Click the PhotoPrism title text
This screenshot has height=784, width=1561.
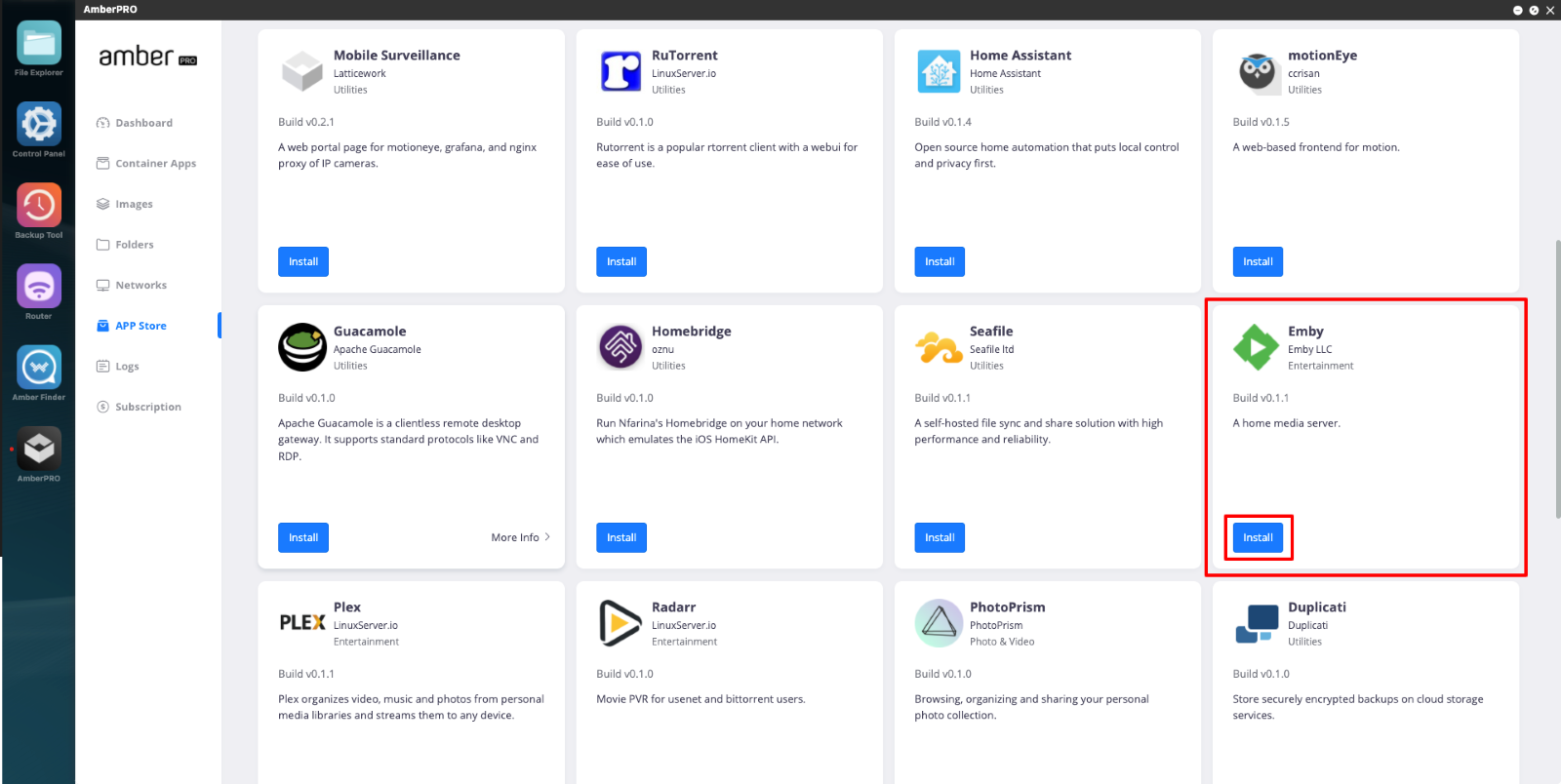[x=1008, y=608]
